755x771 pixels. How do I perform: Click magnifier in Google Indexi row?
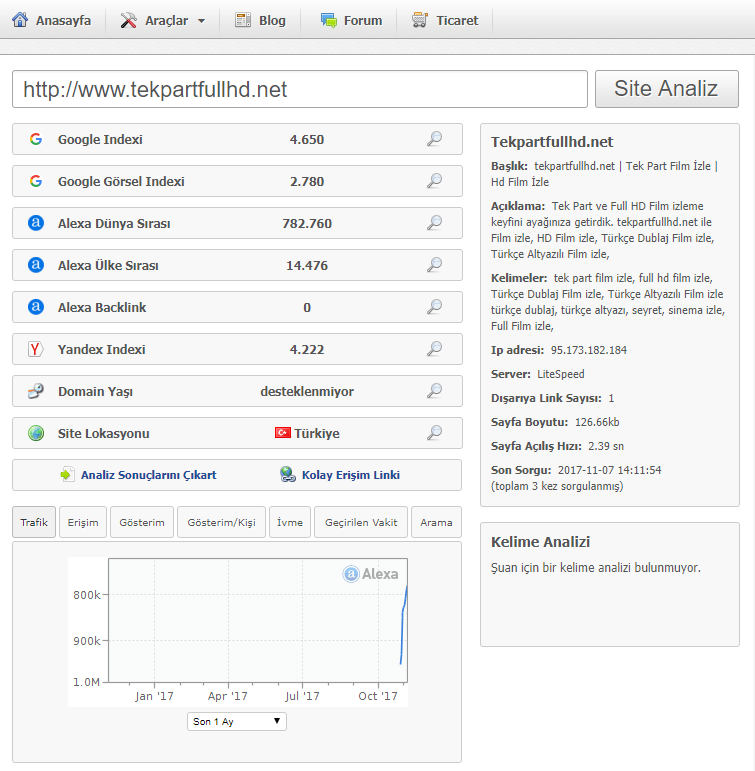(x=434, y=139)
